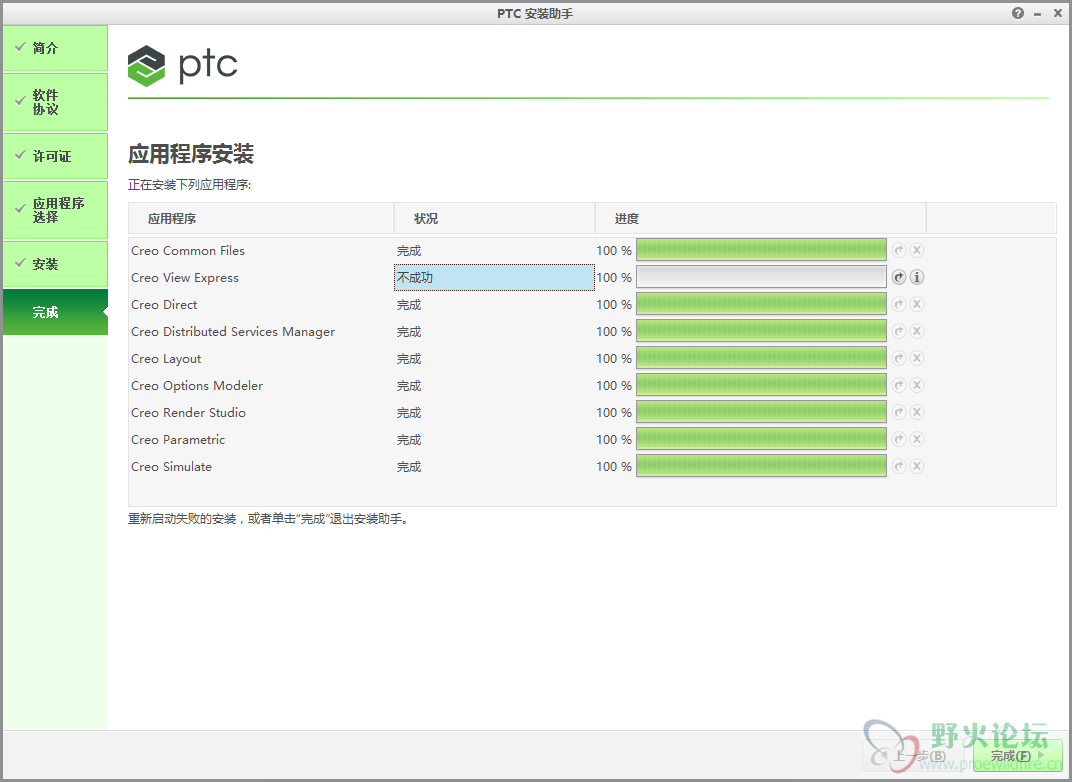This screenshot has height=782, width=1072.
Task: Click the PTC logo
Action: (x=183, y=66)
